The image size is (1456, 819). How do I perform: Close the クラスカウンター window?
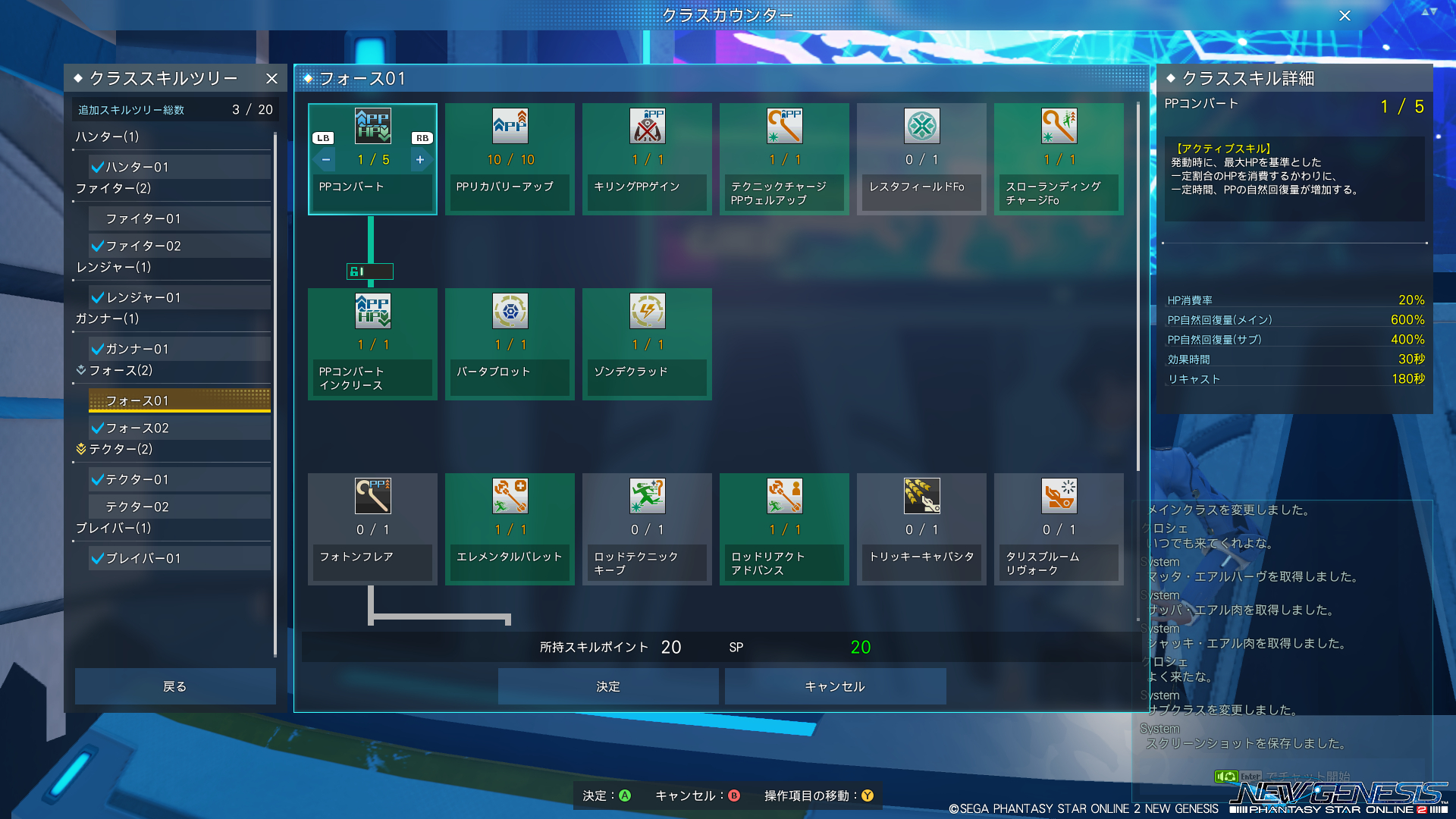(1345, 15)
